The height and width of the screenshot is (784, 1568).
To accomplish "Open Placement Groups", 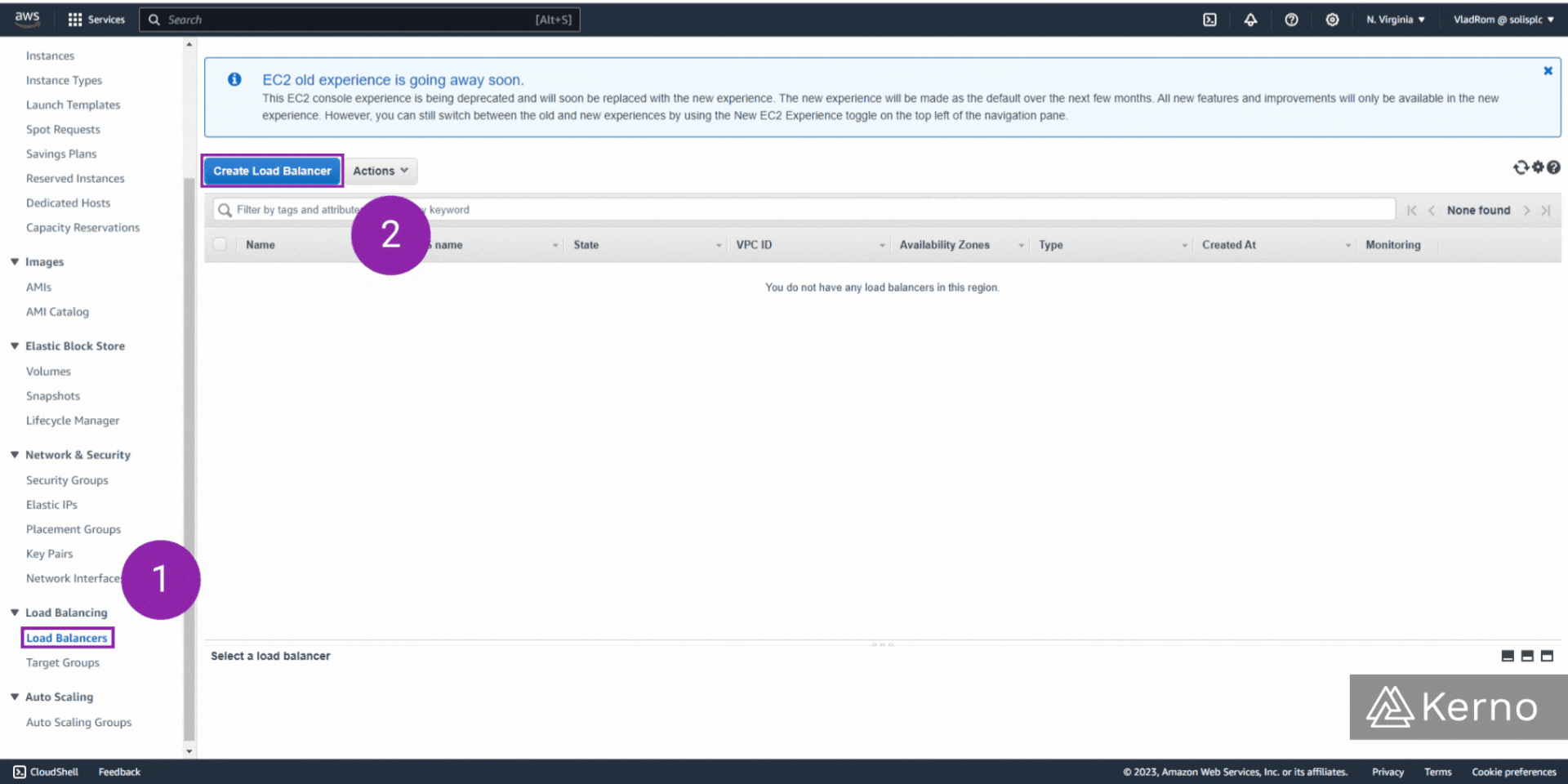I will click(x=73, y=529).
